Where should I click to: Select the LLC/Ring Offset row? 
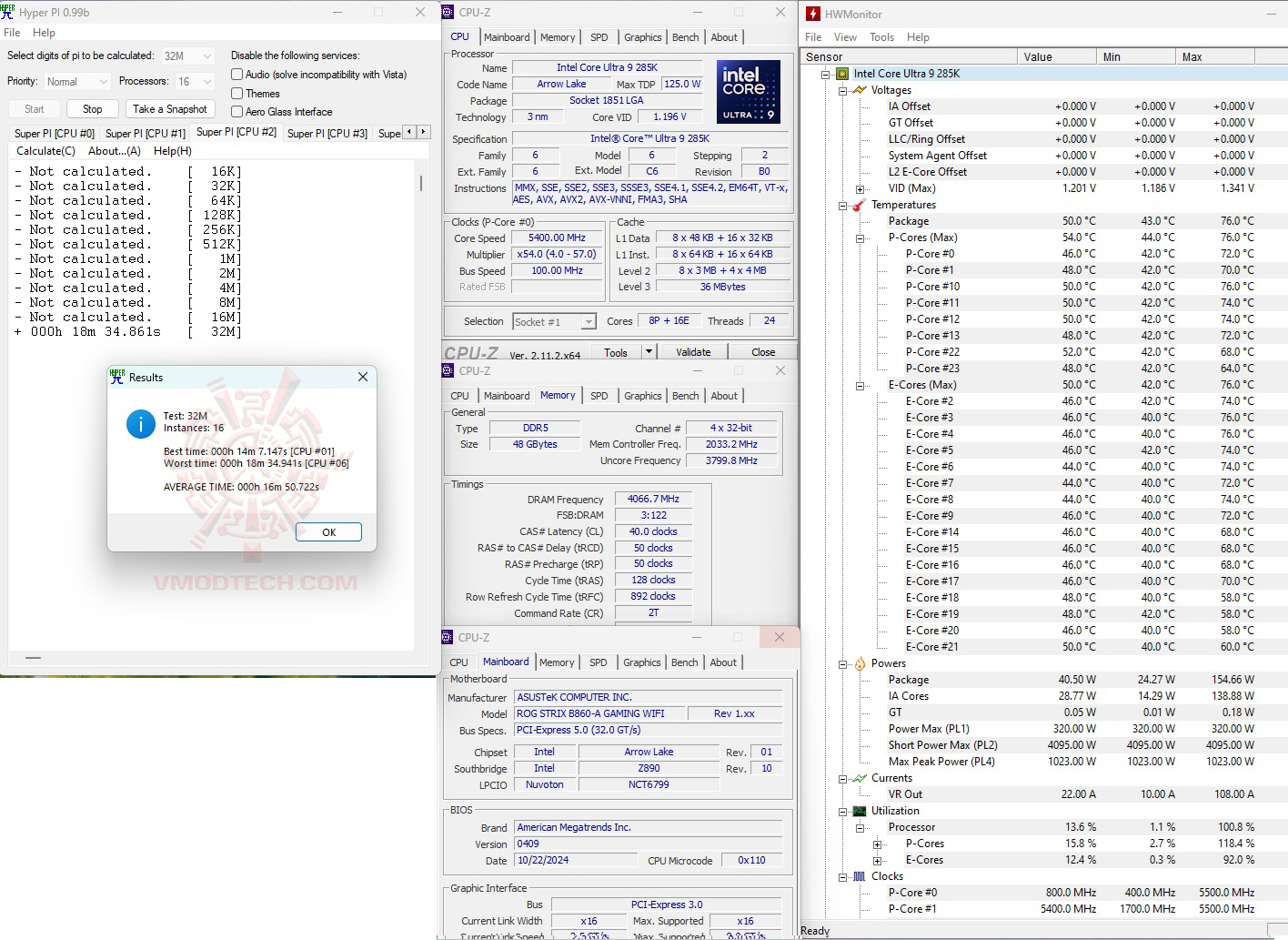coord(1043,139)
